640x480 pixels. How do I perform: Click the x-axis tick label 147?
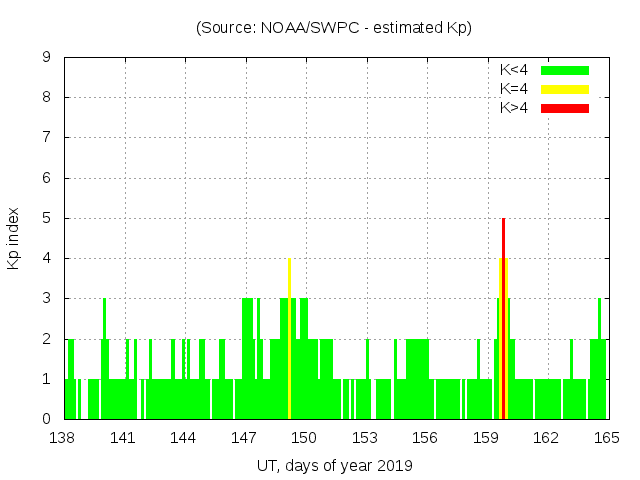[244, 438]
